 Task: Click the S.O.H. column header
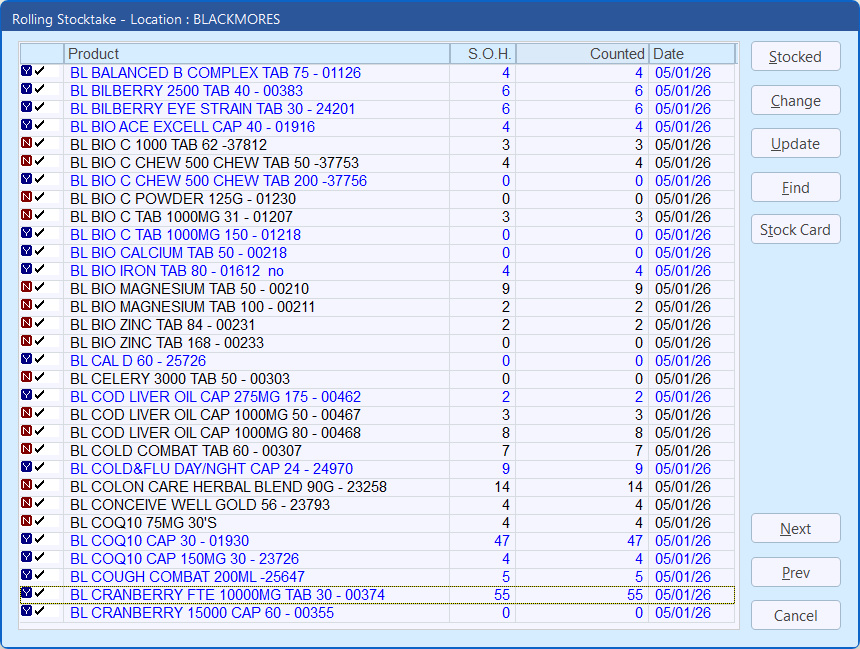pos(482,54)
